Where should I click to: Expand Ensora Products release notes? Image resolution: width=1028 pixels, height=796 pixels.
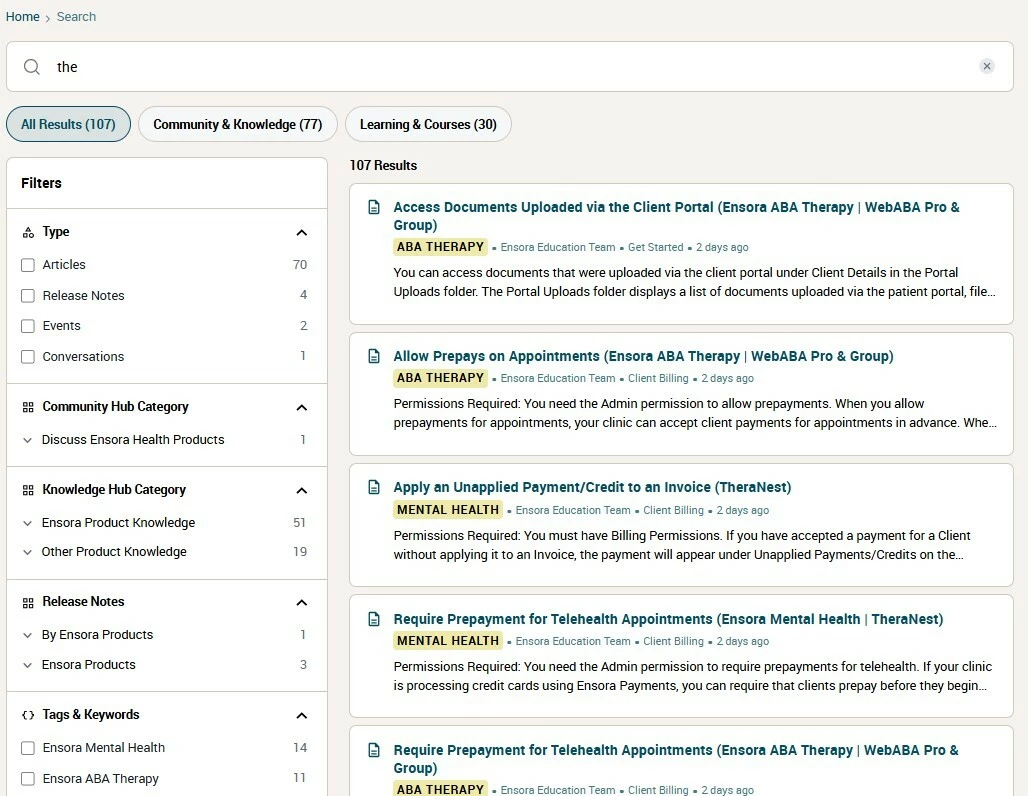(27, 666)
